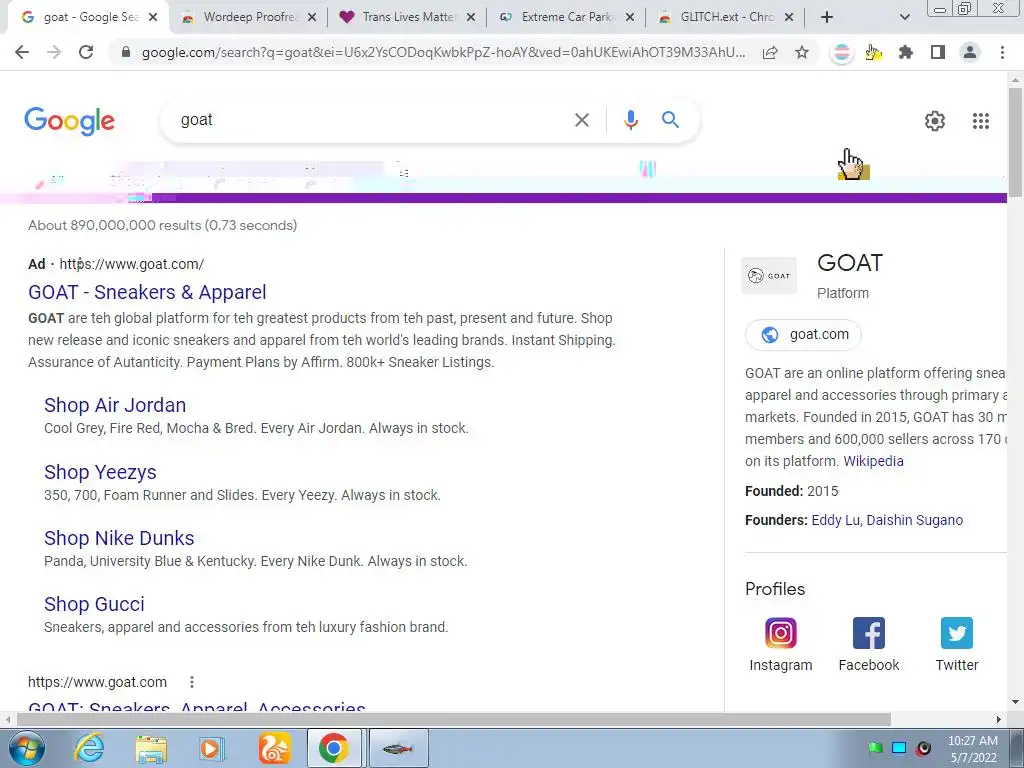
Task: Click the padlock site info icon
Action: [126, 52]
